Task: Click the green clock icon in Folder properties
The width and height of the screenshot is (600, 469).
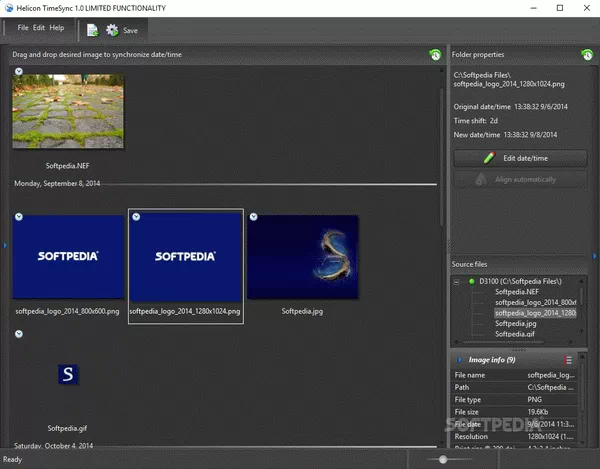Action: click(x=587, y=55)
